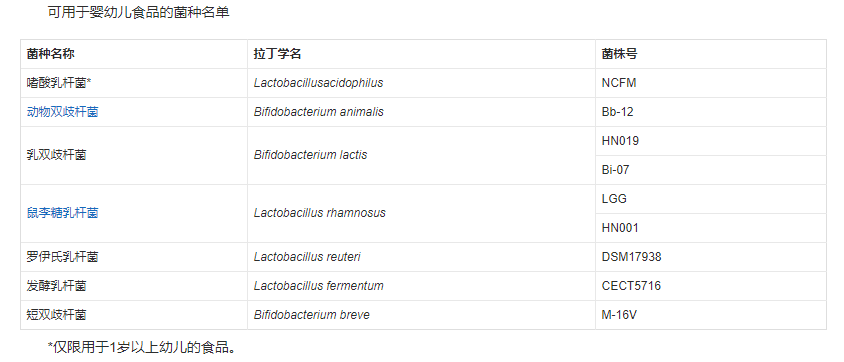The width and height of the screenshot is (844, 362).
Task: Click the HN019 strain cell
Action: (711, 141)
